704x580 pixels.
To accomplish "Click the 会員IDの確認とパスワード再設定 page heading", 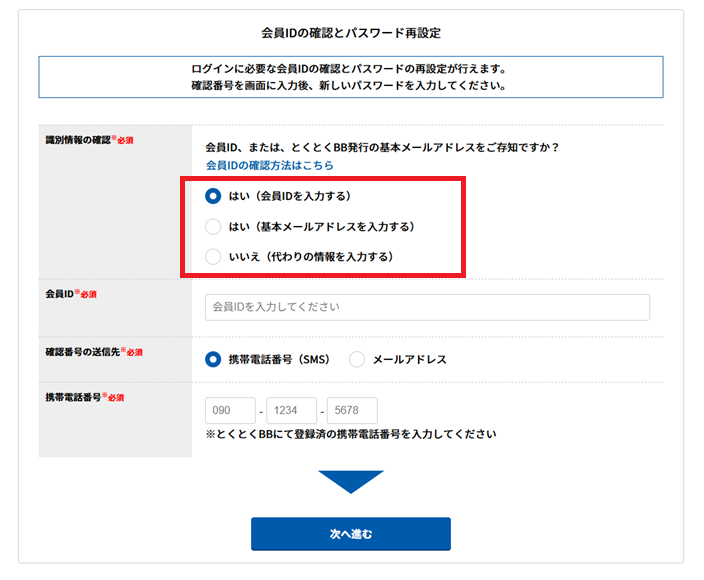I will pos(350,33).
